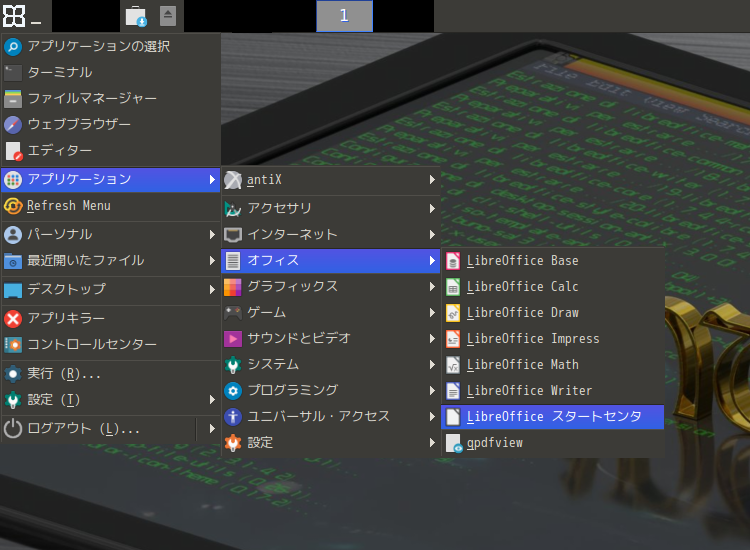
Task: Expand the デスクトップ submenu arrow
Action: coord(212,289)
